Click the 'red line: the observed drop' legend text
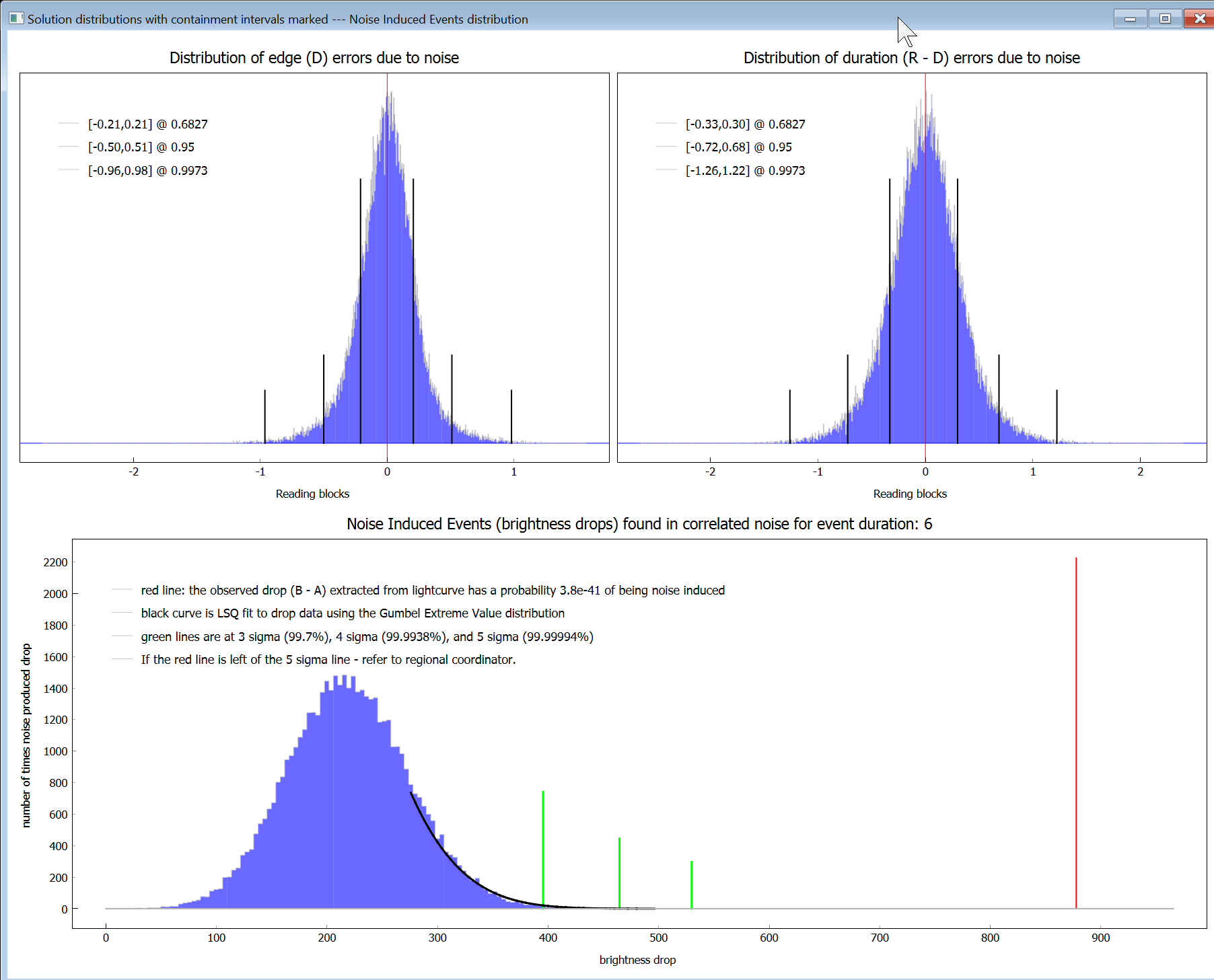The width and height of the screenshot is (1214, 980). (433, 591)
